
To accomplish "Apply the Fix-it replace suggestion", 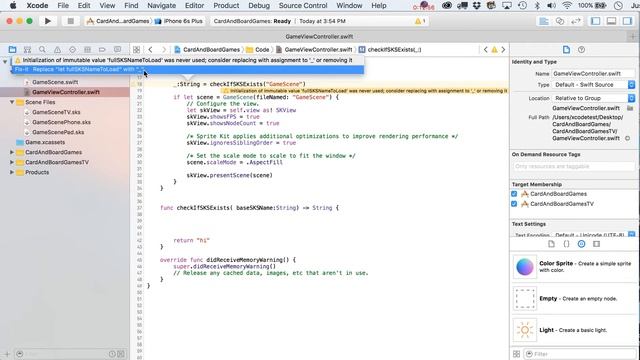I will click(188, 69).
